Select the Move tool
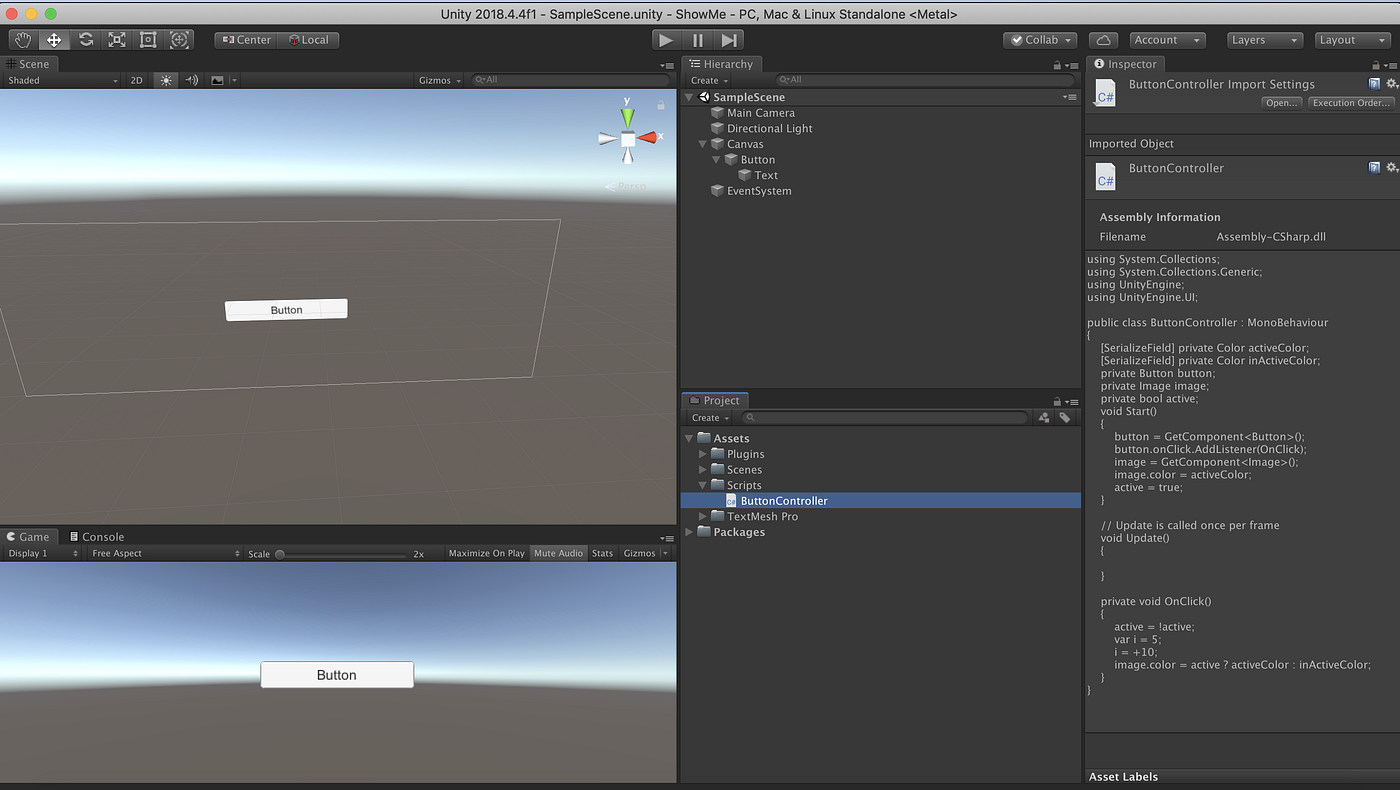 [x=54, y=40]
